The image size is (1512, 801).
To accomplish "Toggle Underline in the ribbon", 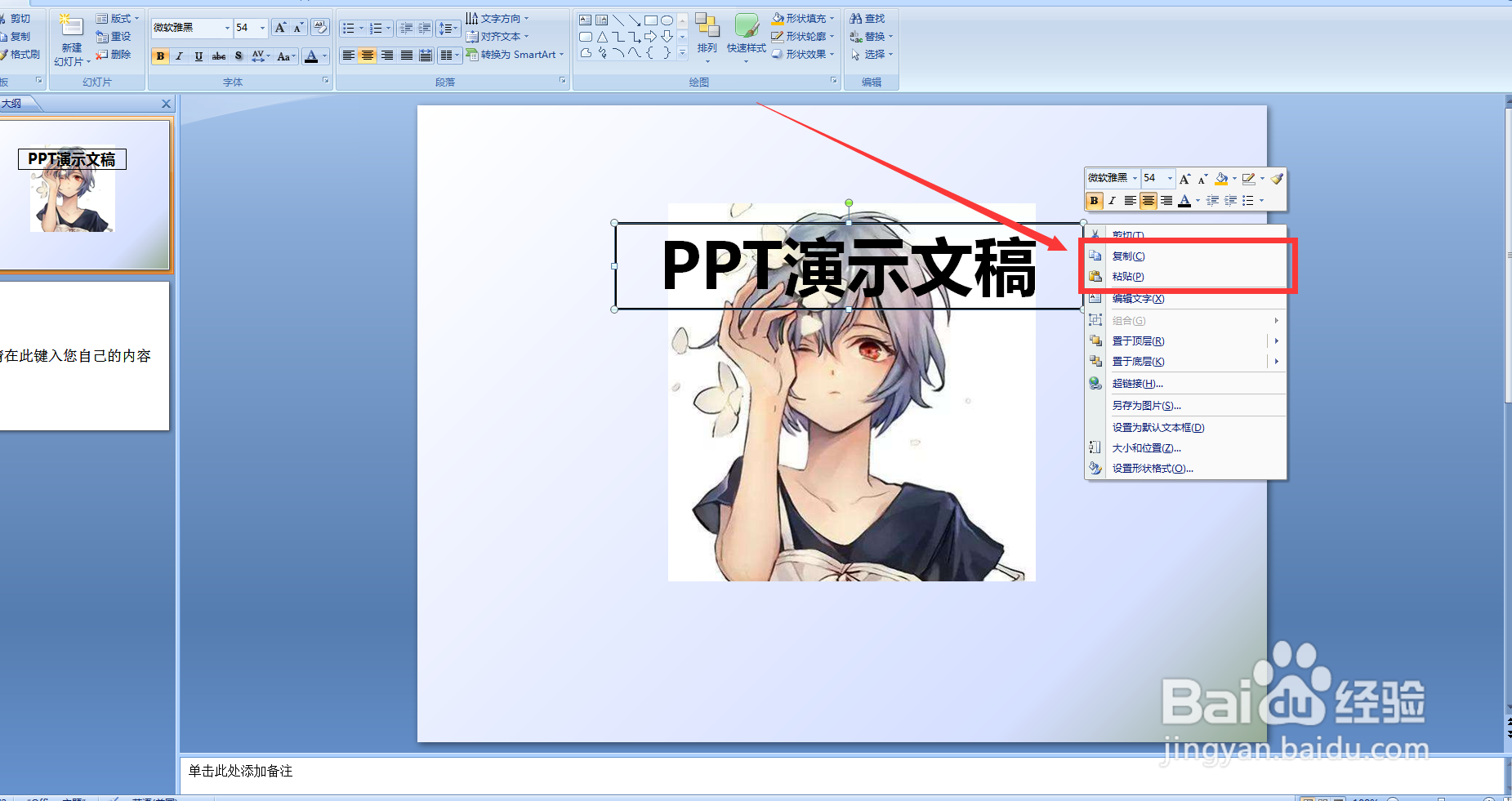I will 198,56.
